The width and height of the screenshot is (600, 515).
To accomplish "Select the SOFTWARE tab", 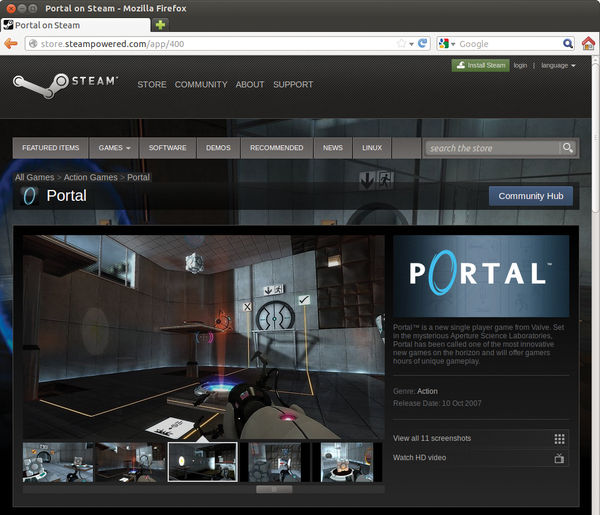I will click(x=168, y=148).
